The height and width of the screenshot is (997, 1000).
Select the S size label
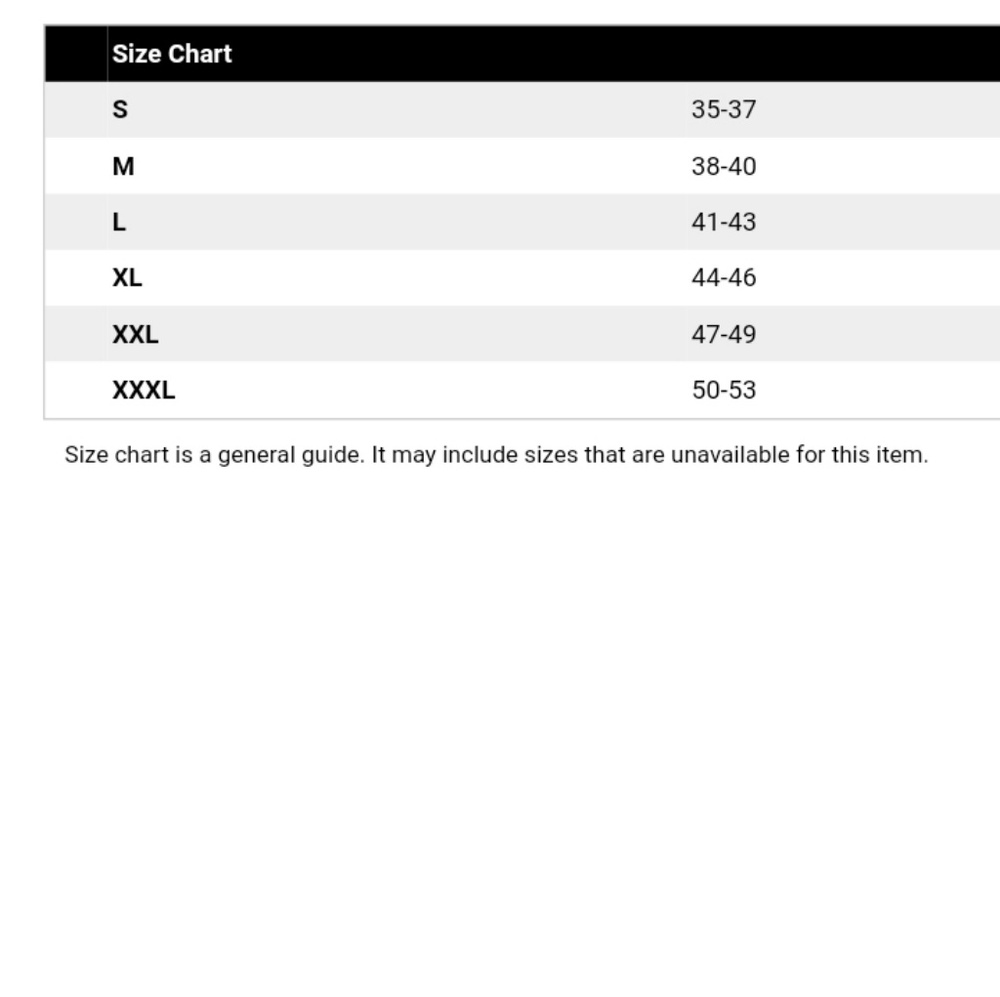(120, 110)
